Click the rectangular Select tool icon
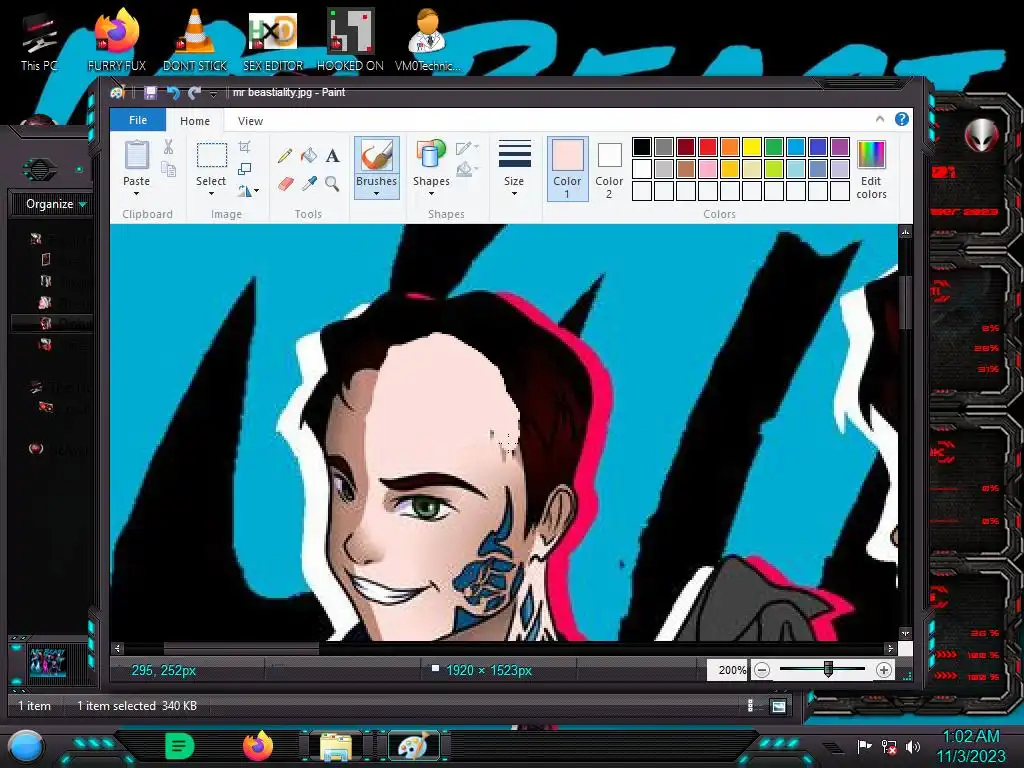 tap(212, 155)
